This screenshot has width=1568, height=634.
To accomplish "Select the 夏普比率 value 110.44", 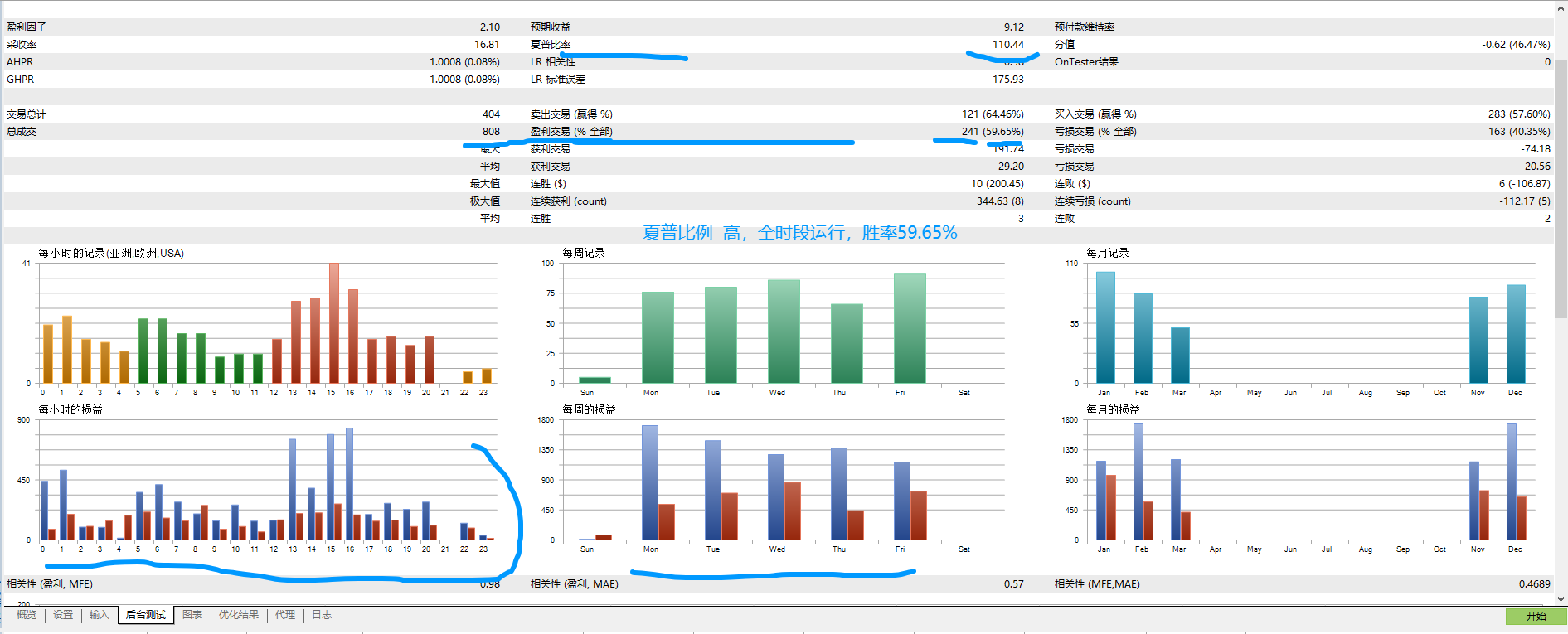I will point(1008,45).
